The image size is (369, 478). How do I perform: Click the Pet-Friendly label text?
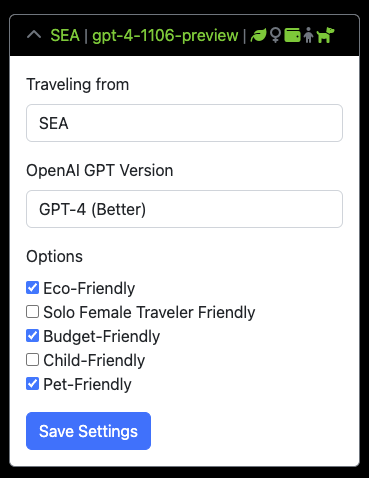click(87, 384)
